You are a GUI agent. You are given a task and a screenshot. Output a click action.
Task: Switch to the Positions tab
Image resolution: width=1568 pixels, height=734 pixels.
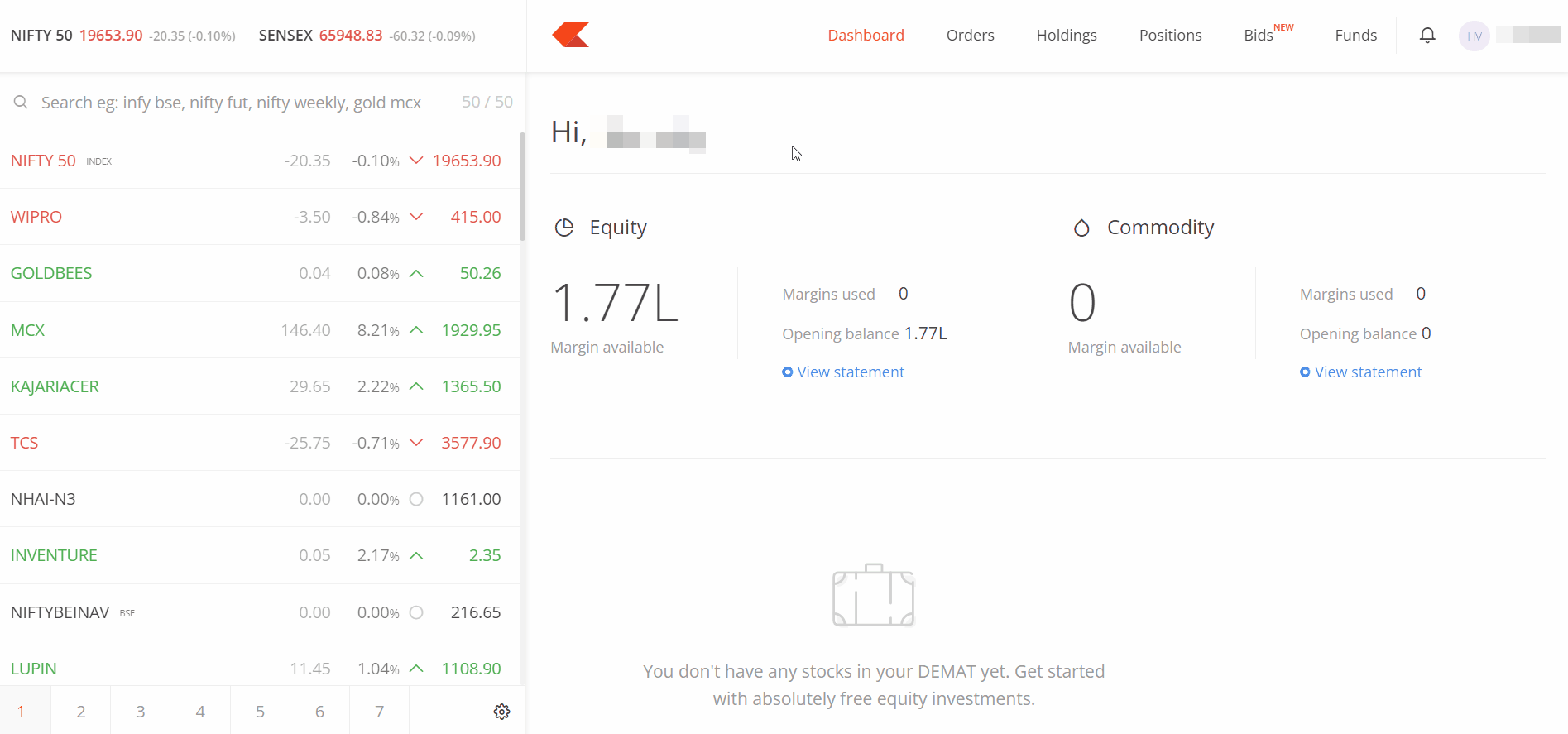(x=1170, y=35)
